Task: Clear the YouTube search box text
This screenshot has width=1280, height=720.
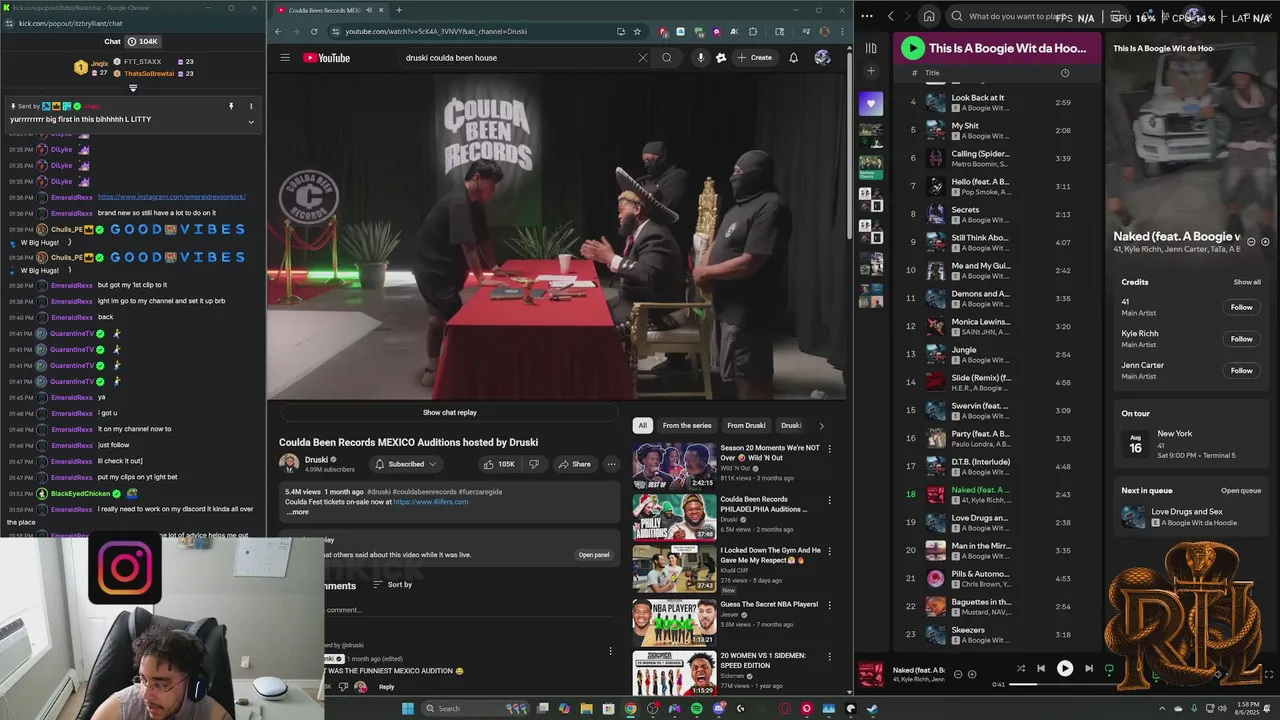Action: click(642, 58)
